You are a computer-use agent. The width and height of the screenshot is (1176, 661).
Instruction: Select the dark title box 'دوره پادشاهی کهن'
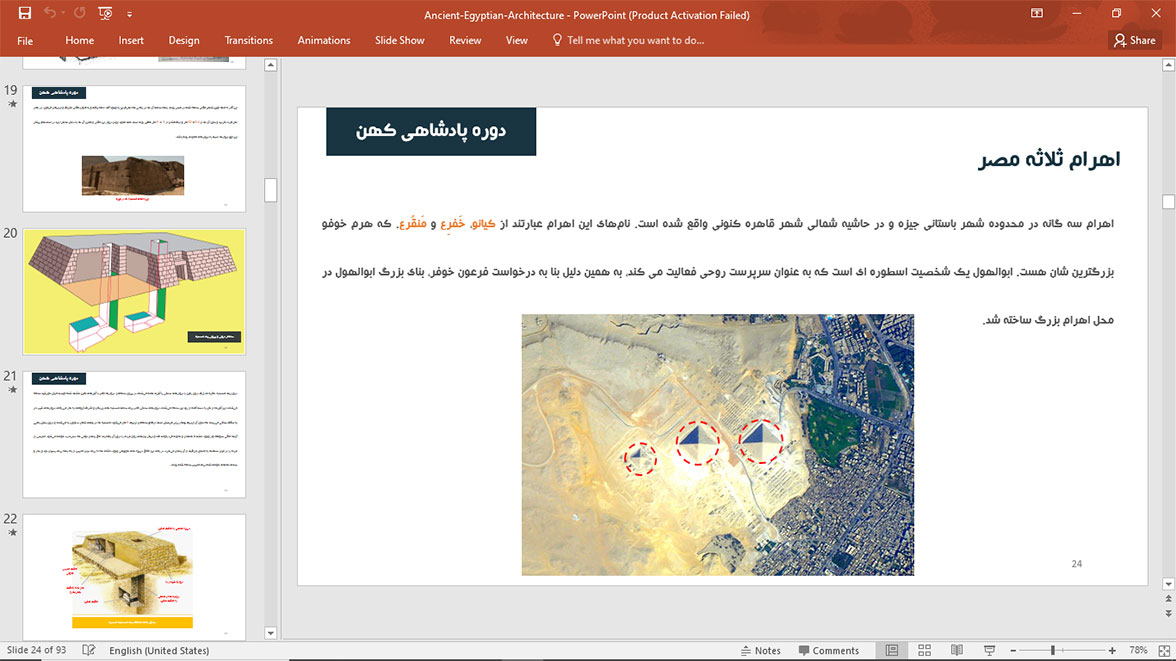(x=431, y=131)
